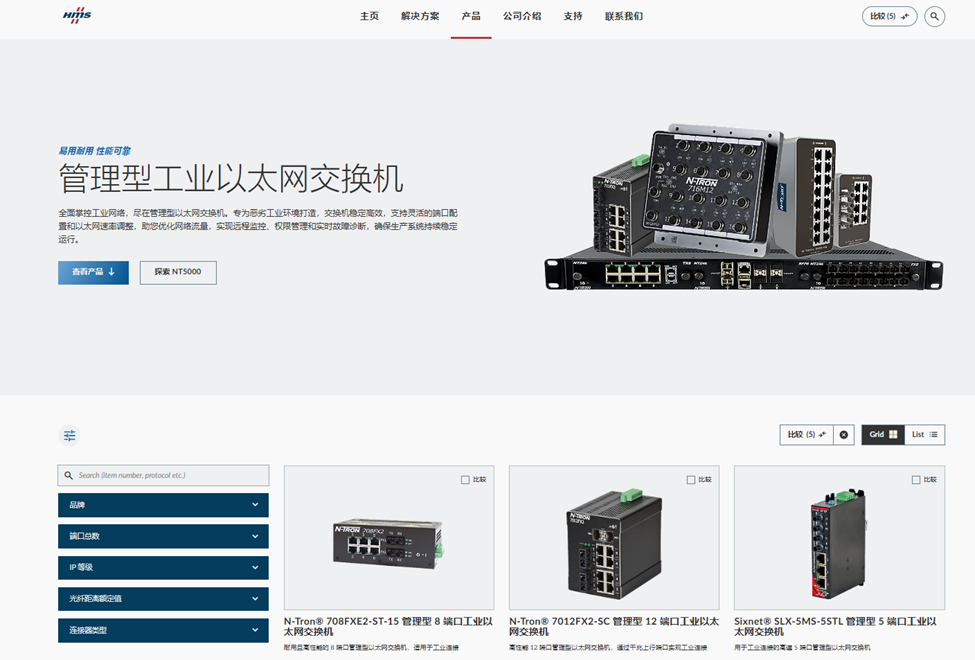Open the 支持 menu

click(573, 16)
